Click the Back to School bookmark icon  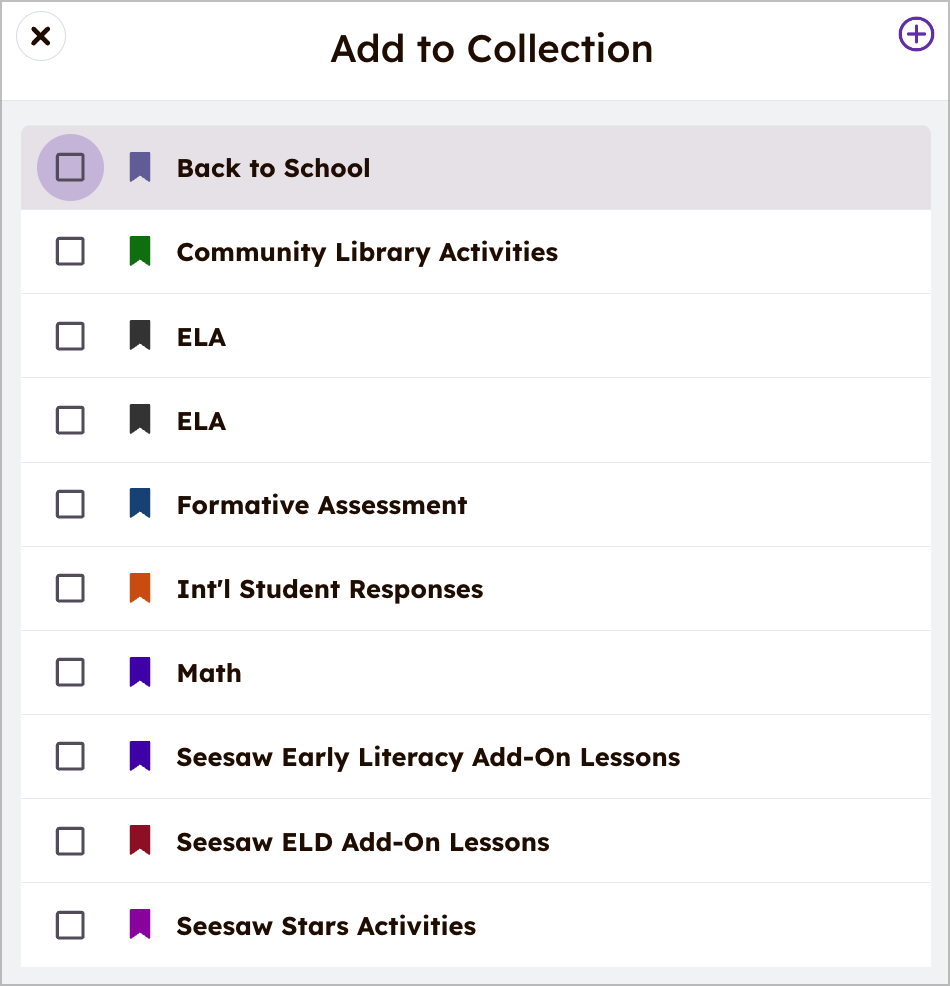tap(140, 167)
